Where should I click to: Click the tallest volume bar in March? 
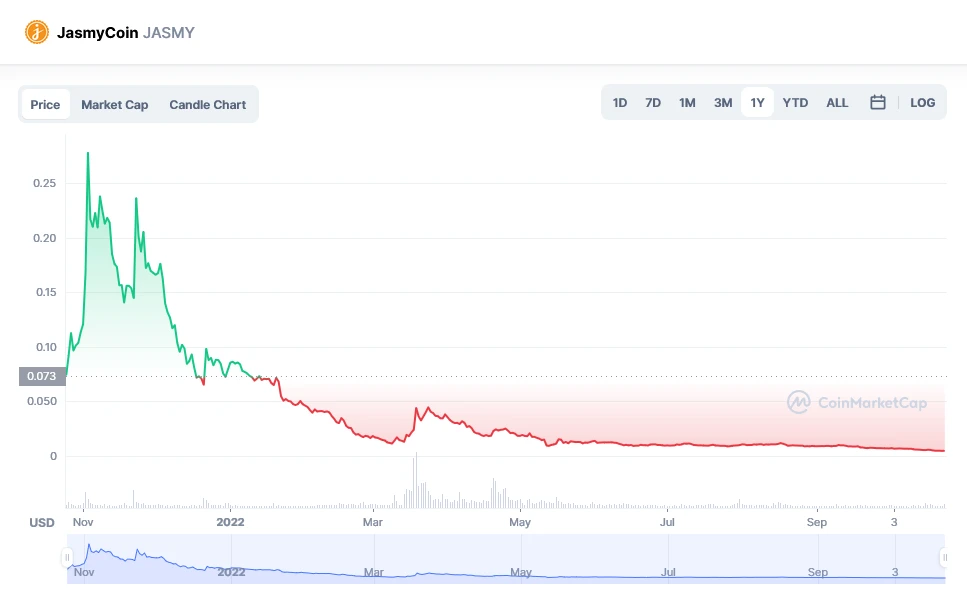point(416,480)
